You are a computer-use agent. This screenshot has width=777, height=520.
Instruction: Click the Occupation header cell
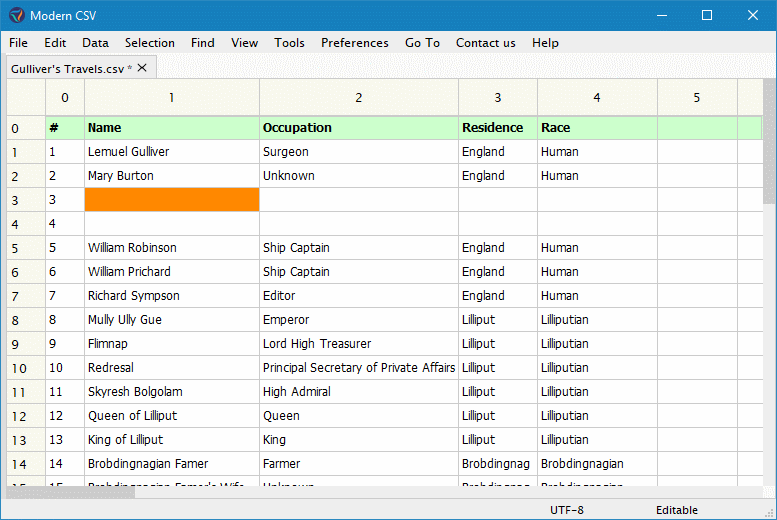[x=359, y=128]
